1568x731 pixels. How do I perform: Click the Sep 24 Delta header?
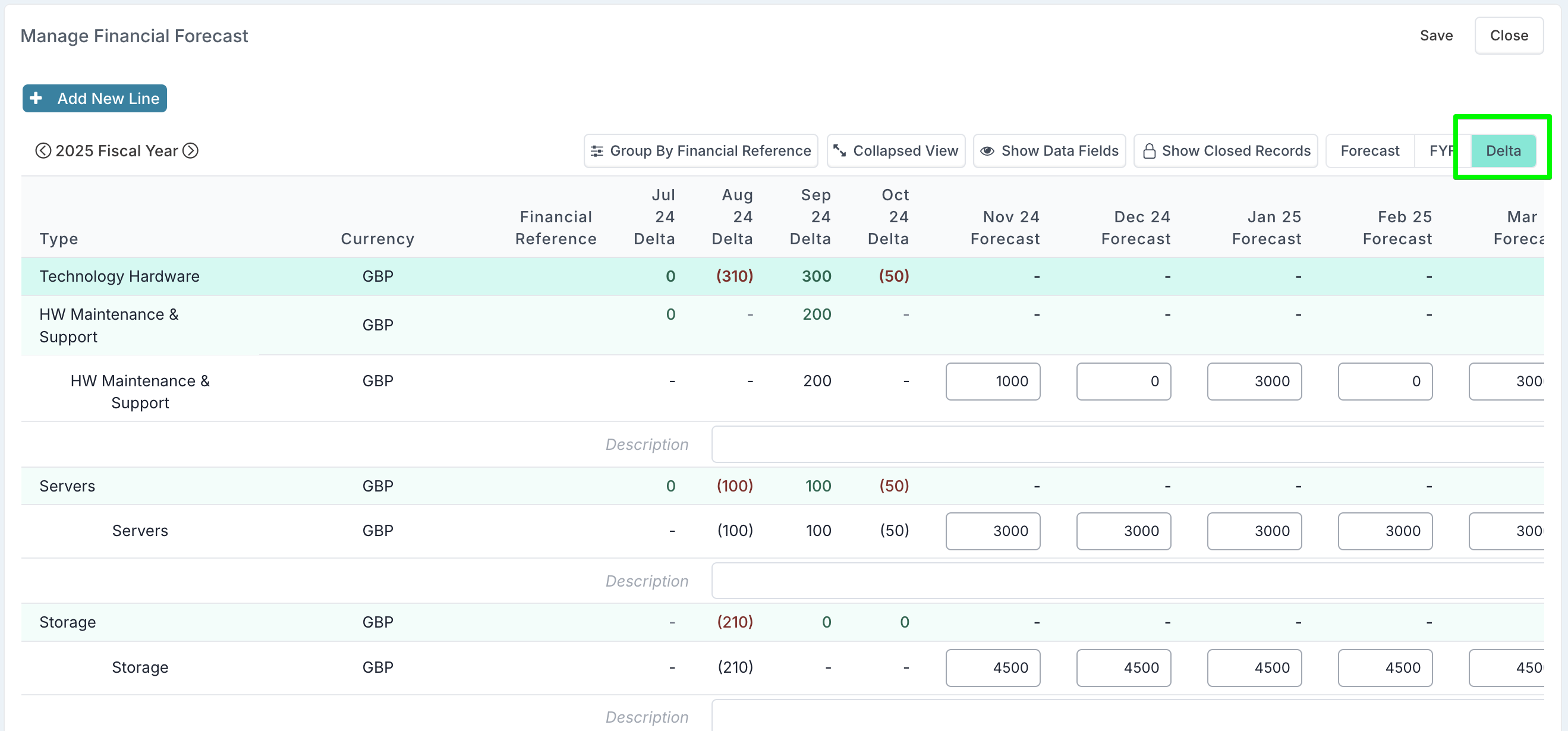pos(810,217)
